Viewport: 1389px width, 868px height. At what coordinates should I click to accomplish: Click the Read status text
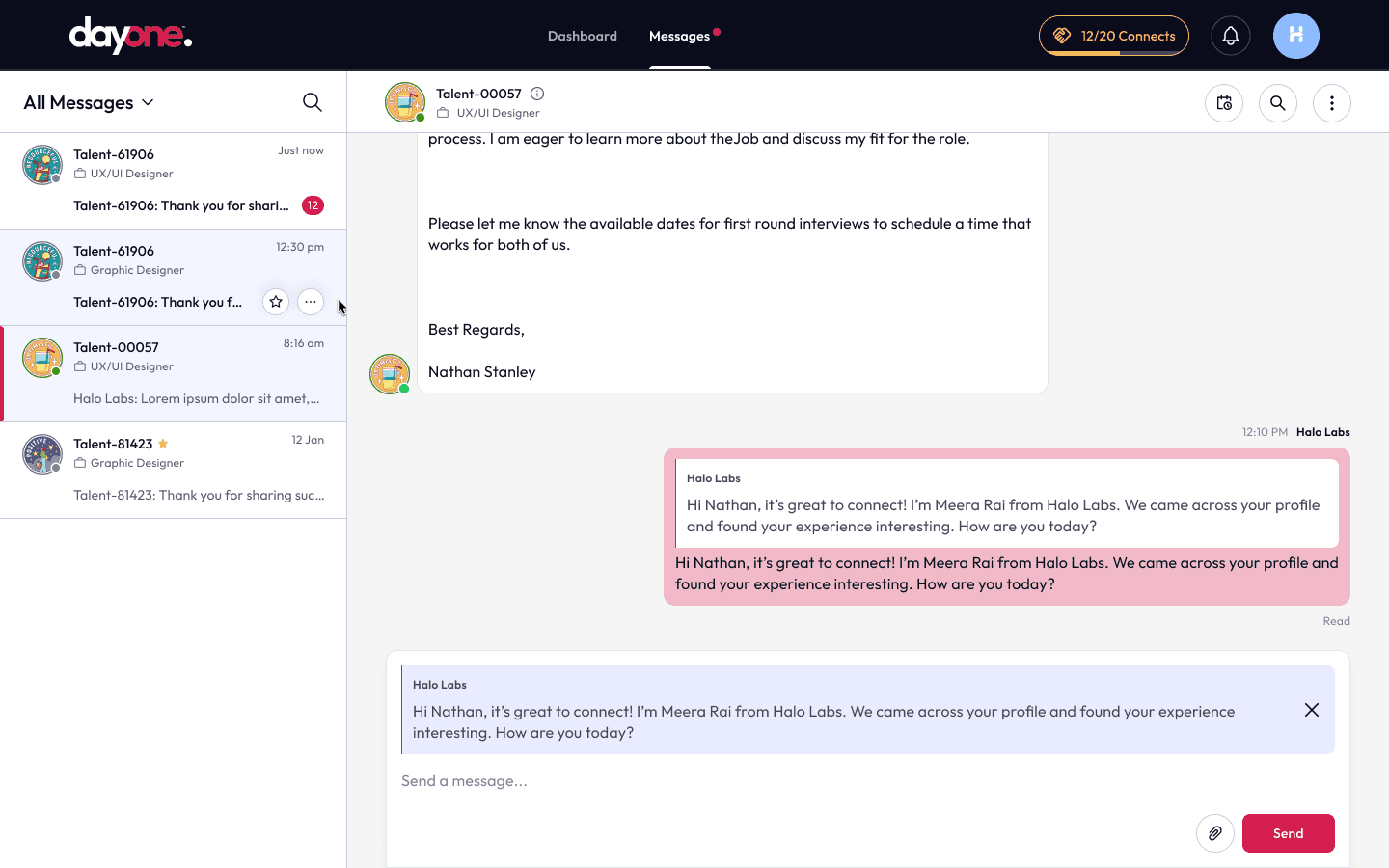pos(1336,621)
